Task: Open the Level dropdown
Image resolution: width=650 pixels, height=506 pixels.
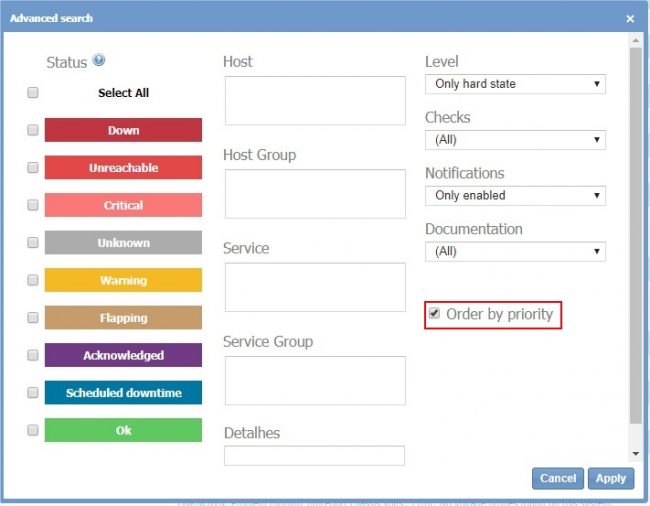Action: pos(515,84)
